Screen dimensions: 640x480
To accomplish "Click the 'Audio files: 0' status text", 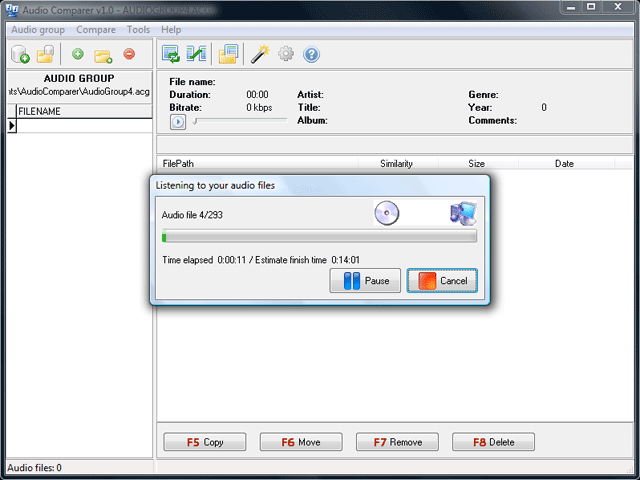I will [x=34, y=468].
